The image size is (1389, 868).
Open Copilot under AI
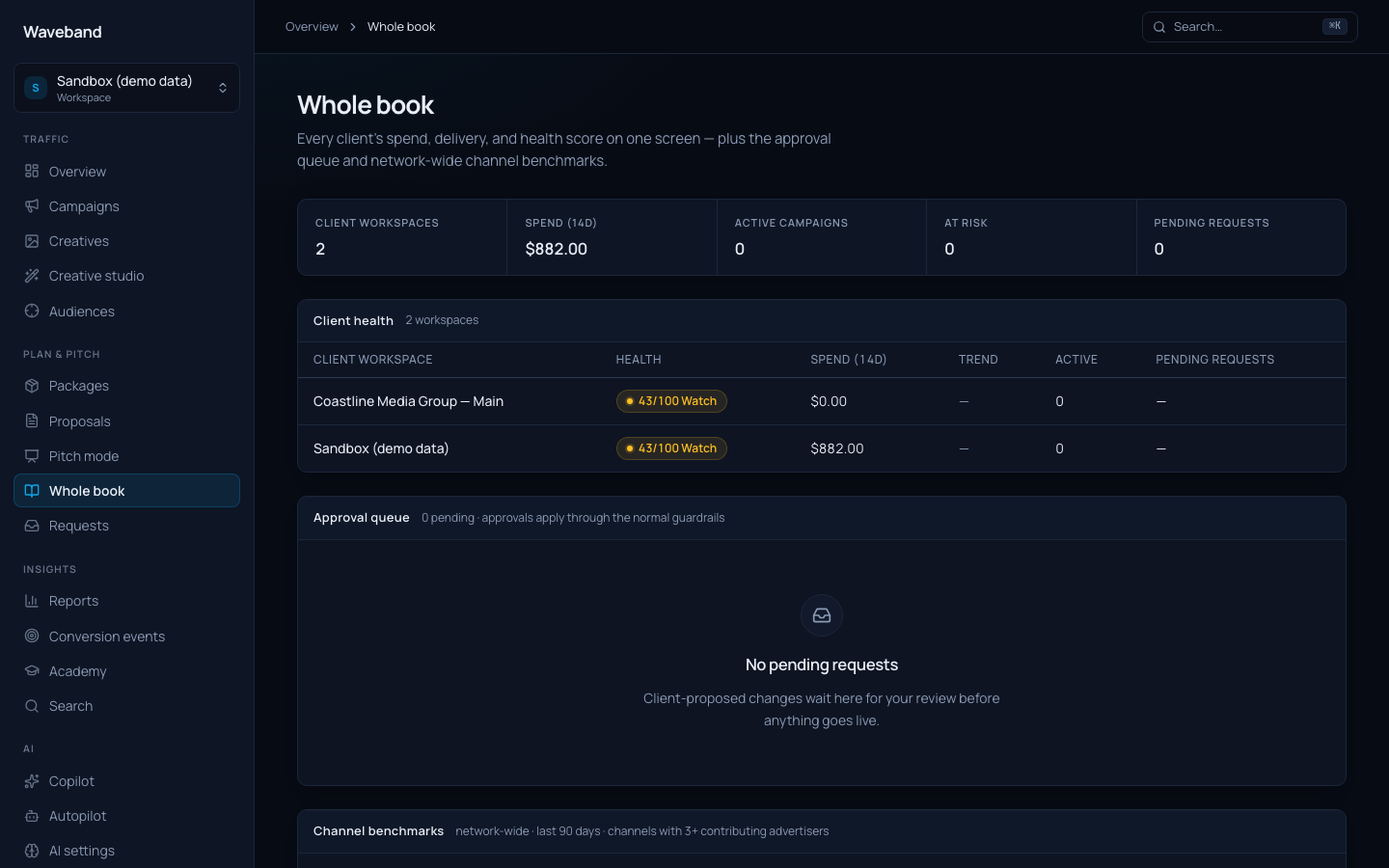click(x=126, y=781)
